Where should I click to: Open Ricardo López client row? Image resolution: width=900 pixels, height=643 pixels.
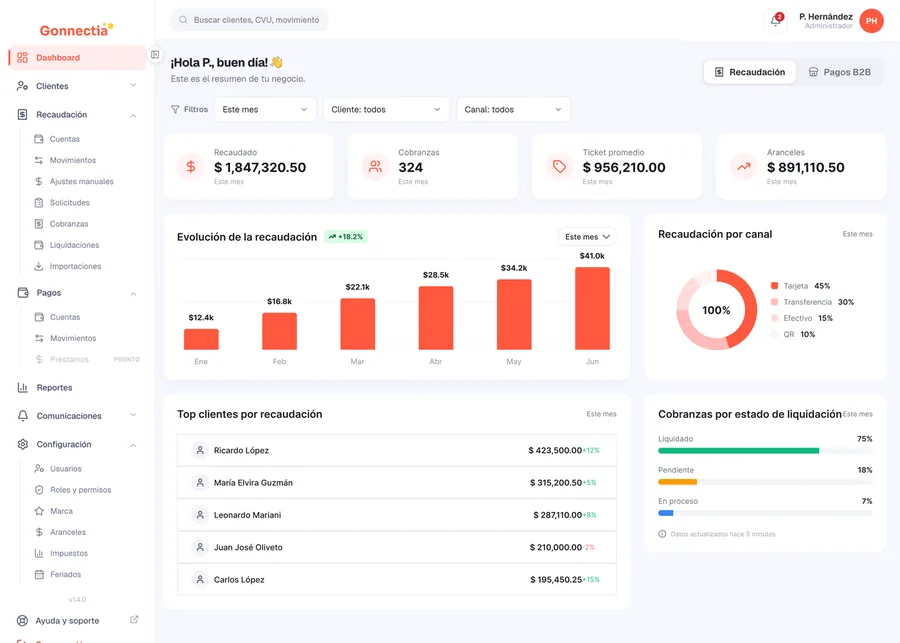click(397, 450)
